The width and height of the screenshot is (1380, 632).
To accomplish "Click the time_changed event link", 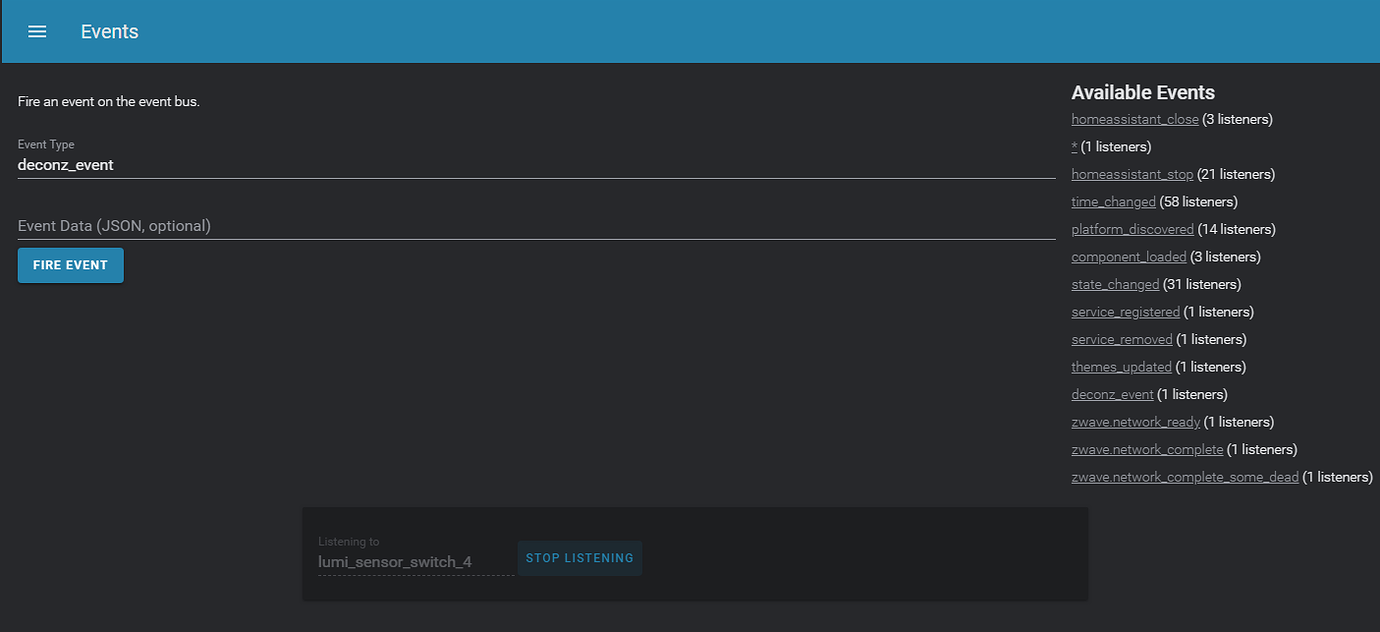I will 1113,201.
